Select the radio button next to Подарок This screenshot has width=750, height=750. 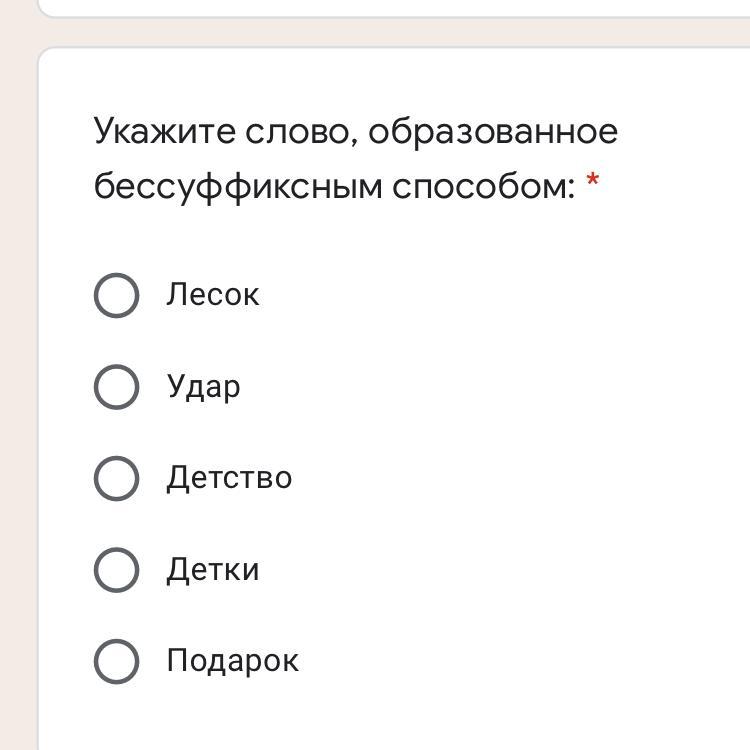pos(116,661)
